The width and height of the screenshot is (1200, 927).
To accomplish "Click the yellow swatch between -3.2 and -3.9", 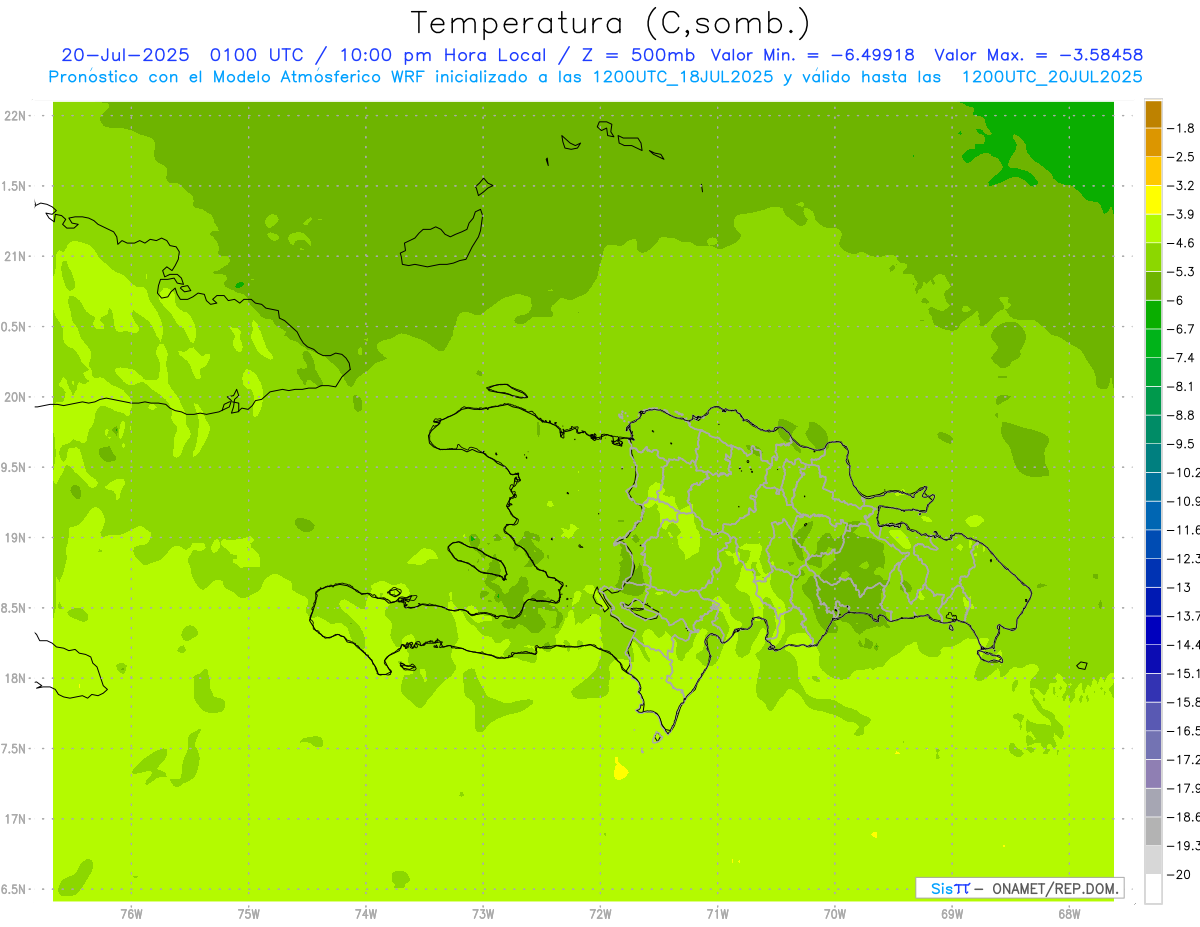I will (1153, 200).
